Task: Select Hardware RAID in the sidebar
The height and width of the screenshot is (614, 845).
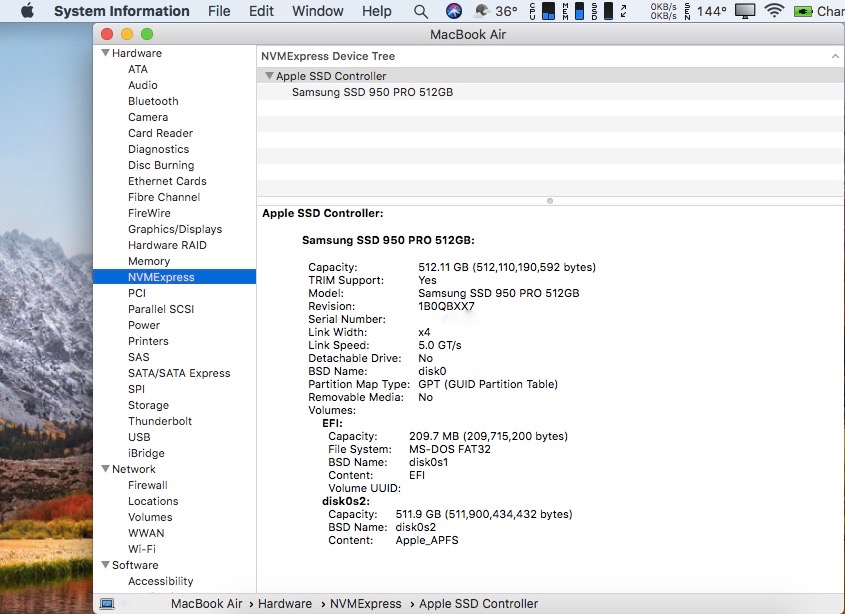Action: (167, 245)
